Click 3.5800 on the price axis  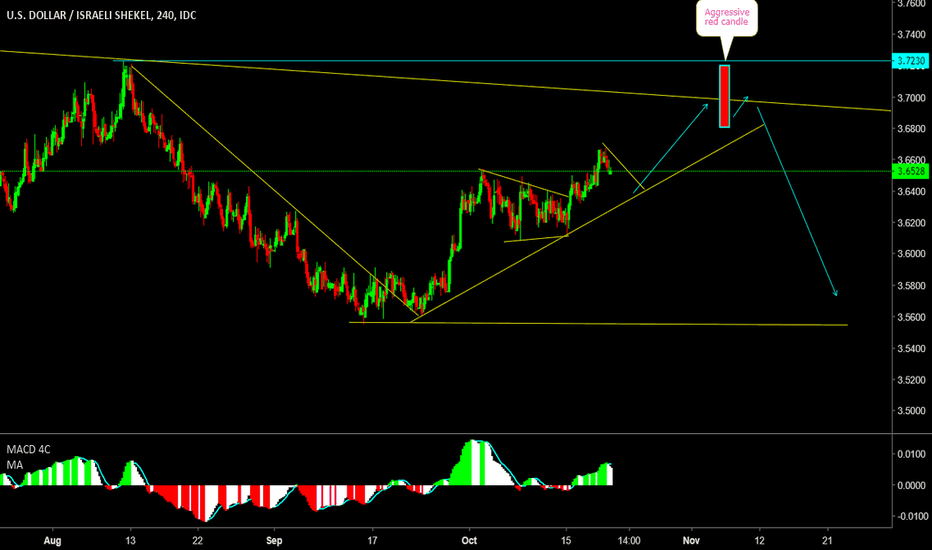click(911, 286)
